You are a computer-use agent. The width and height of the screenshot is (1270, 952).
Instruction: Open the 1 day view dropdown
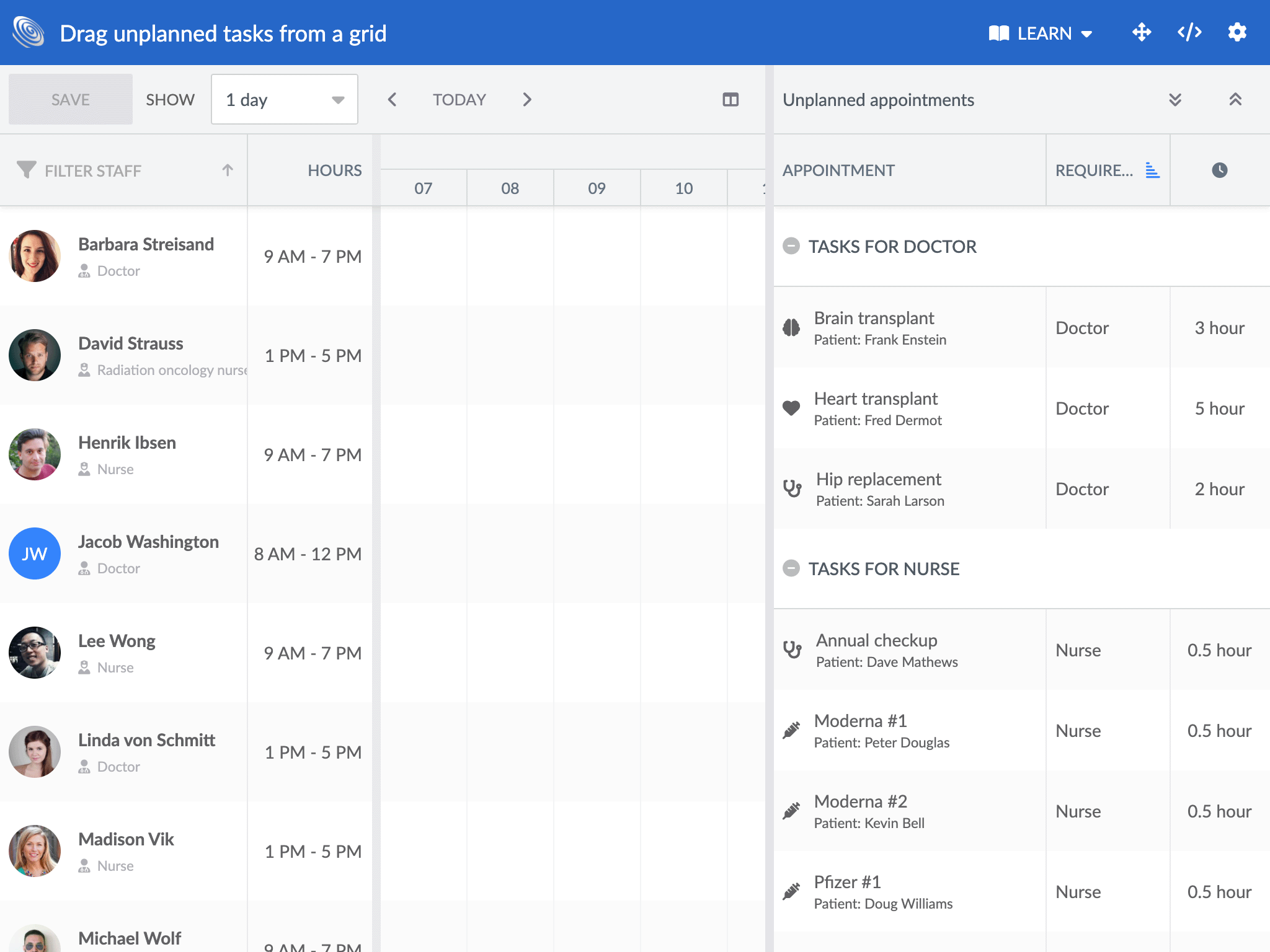tap(284, 99)
